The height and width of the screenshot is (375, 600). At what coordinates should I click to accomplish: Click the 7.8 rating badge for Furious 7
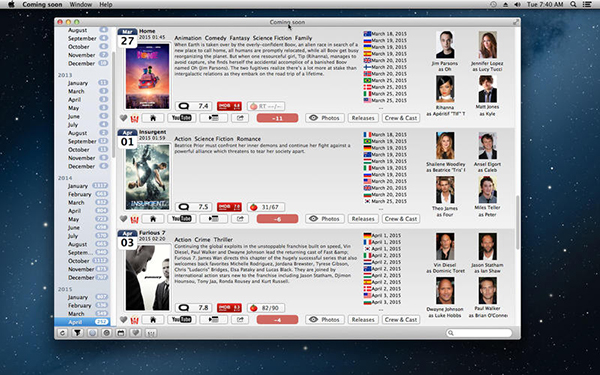coord(194,308)
